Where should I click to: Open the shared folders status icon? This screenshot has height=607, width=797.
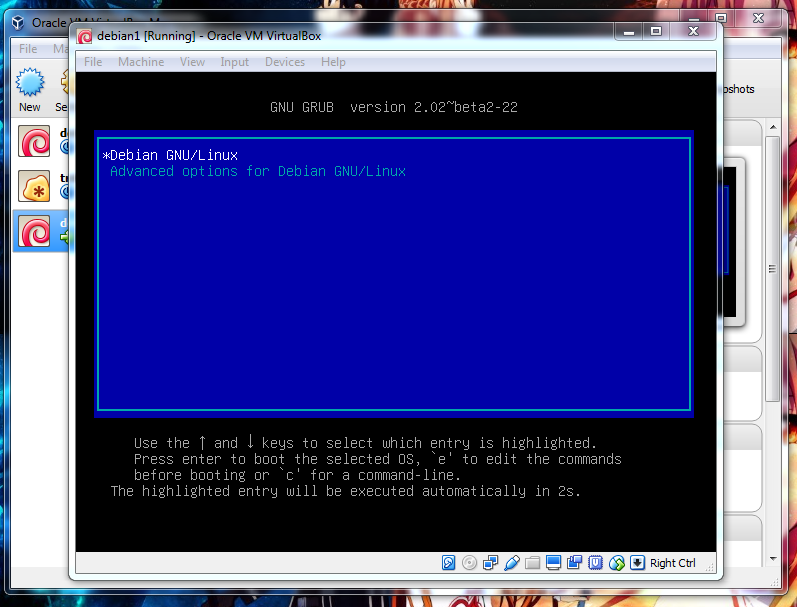point(532,563)
